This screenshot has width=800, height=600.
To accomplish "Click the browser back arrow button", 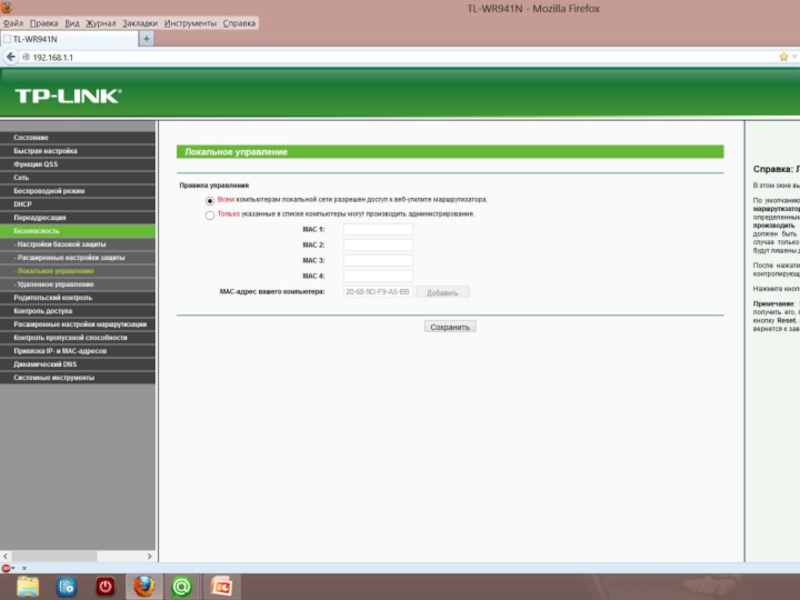I will pos(11,57).
